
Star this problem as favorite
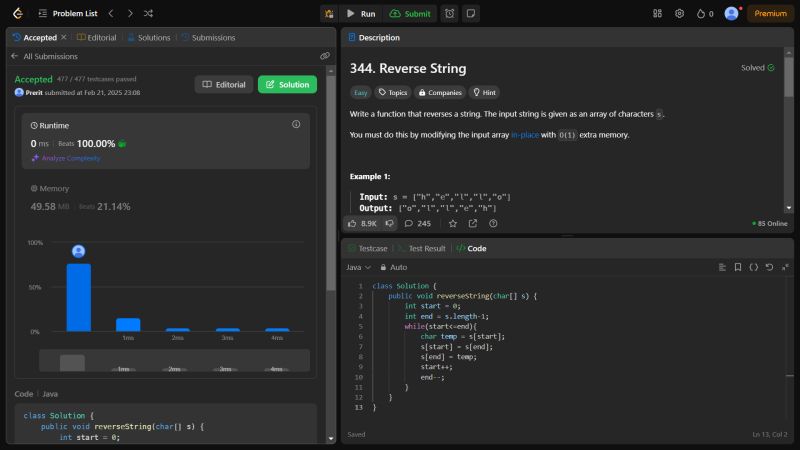click(452, 223)
